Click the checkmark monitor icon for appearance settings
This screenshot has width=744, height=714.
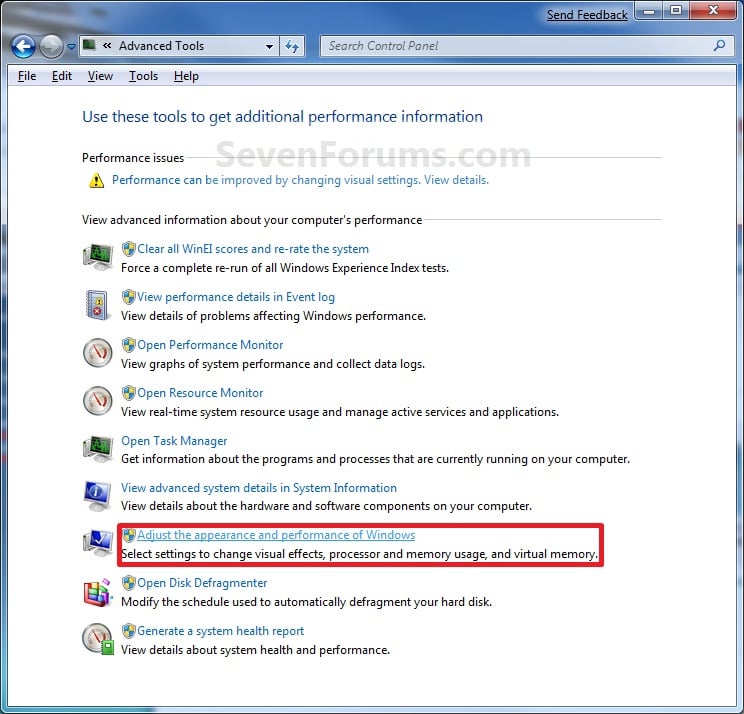[x=98, y=543]
